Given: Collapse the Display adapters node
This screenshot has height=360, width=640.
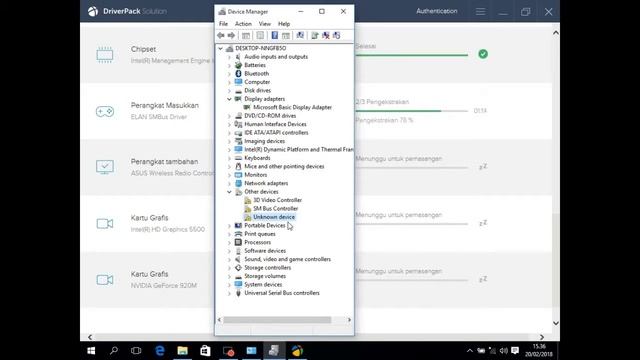Looking at the screenshot, I should [x=229, y=99].
